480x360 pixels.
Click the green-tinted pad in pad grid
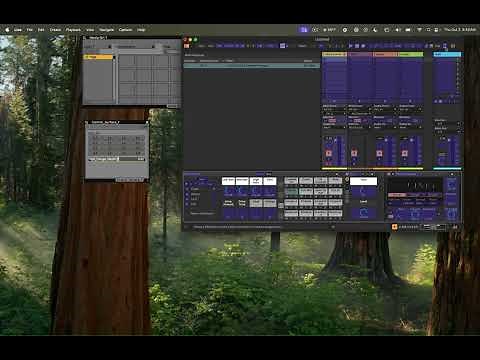(x=291, y=191)
